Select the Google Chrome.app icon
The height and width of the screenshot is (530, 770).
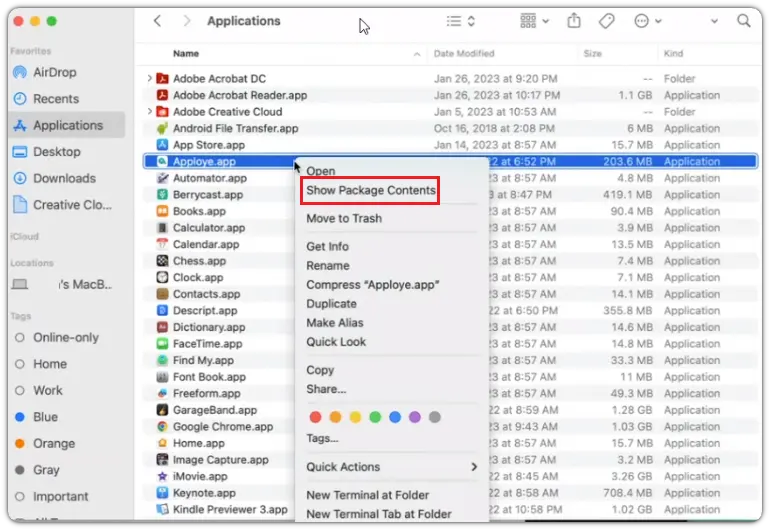tap(162, 427)
